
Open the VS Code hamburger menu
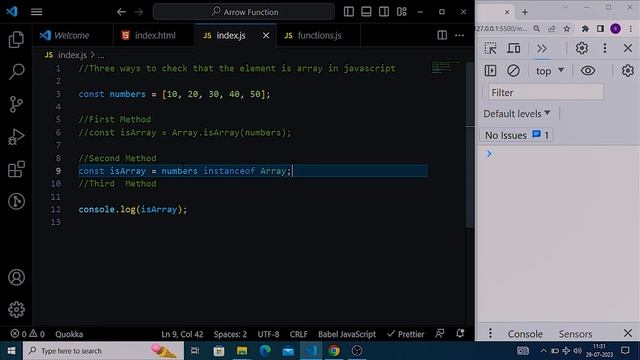tap(36, 12)
